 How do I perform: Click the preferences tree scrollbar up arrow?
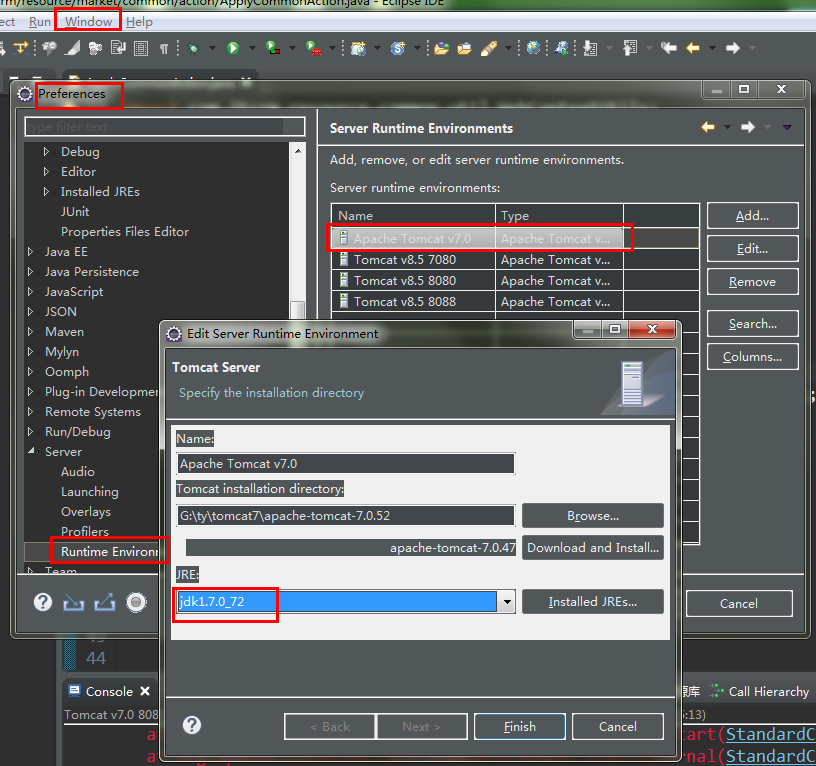pyautogui.click(x=298, y=151)
